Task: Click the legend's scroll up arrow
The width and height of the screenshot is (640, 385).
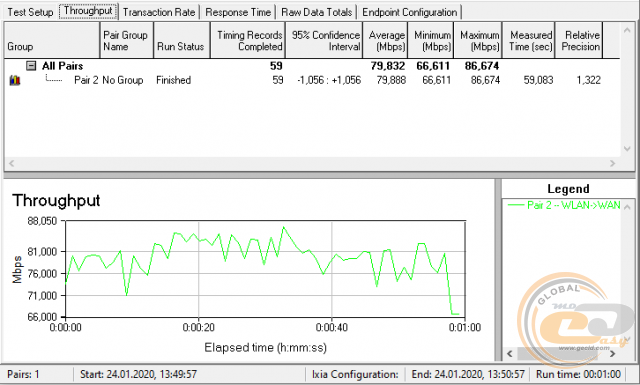Action: click(627, 207)
